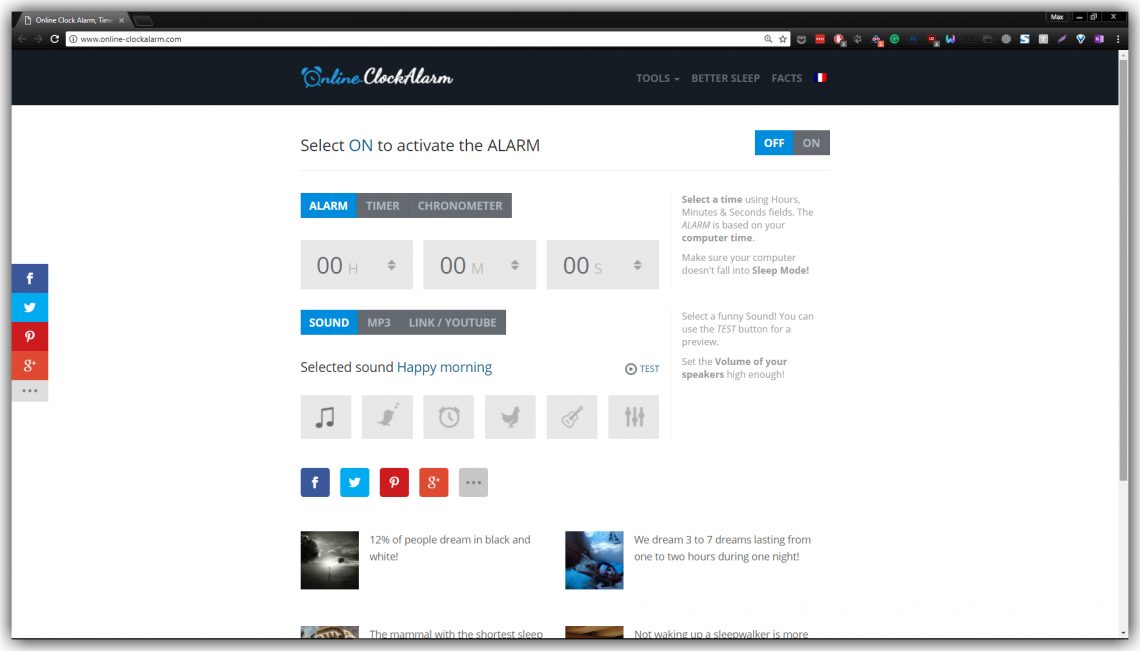1140x651 pixels.
Task: Select the music note sound icon
Action: (325, 417)
